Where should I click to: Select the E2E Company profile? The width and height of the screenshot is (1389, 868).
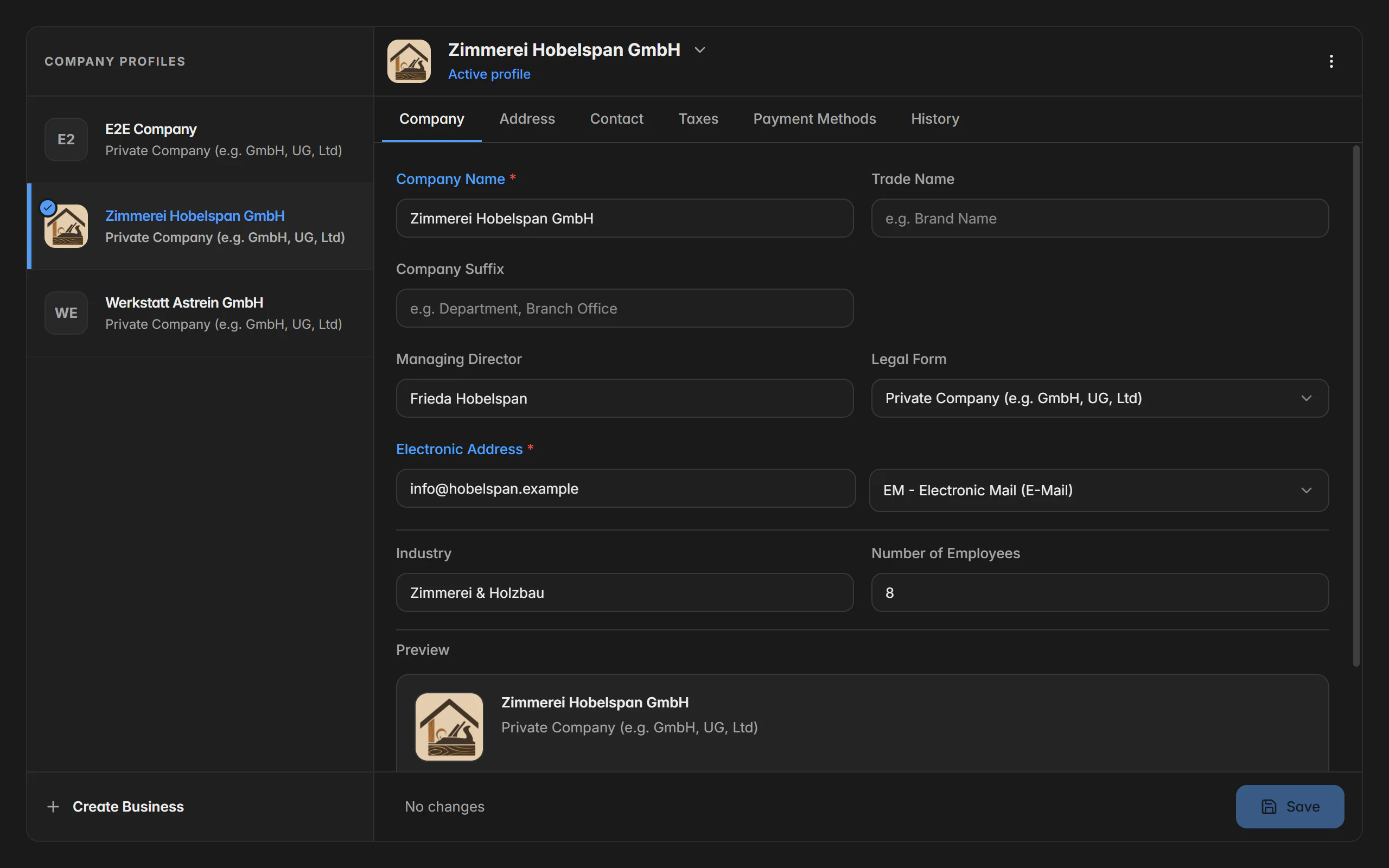coord(201,139)
